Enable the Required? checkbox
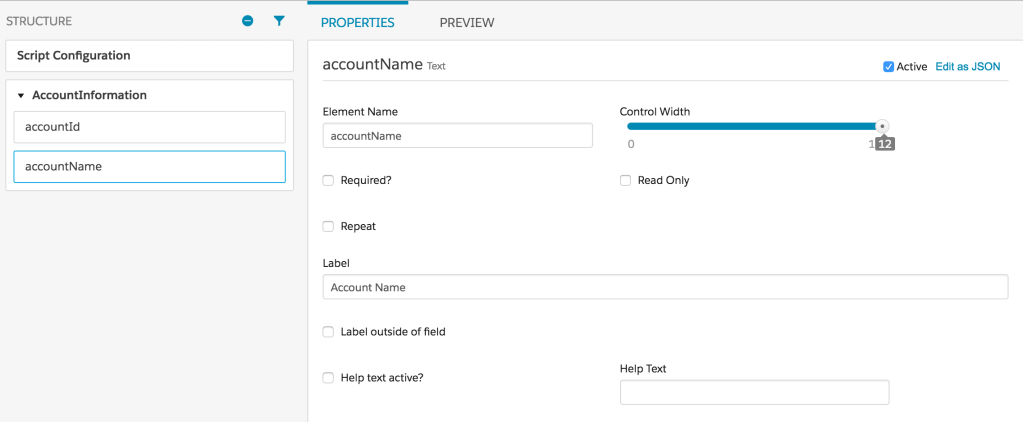Image resolution: width=1023 pixels, height=422 pixels. [328, 181]
